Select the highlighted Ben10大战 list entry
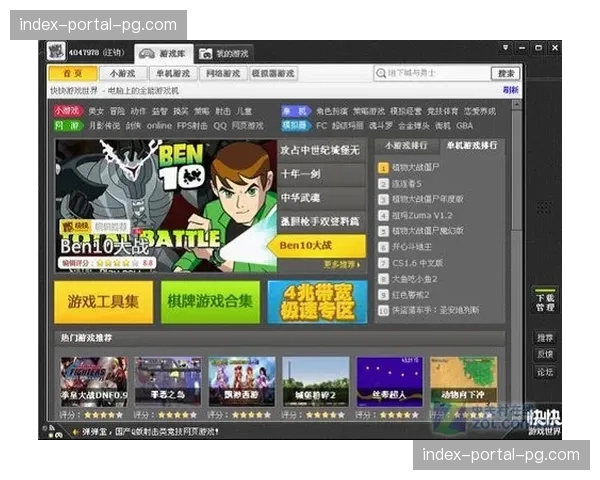600x480 pixels. (318, 245)
